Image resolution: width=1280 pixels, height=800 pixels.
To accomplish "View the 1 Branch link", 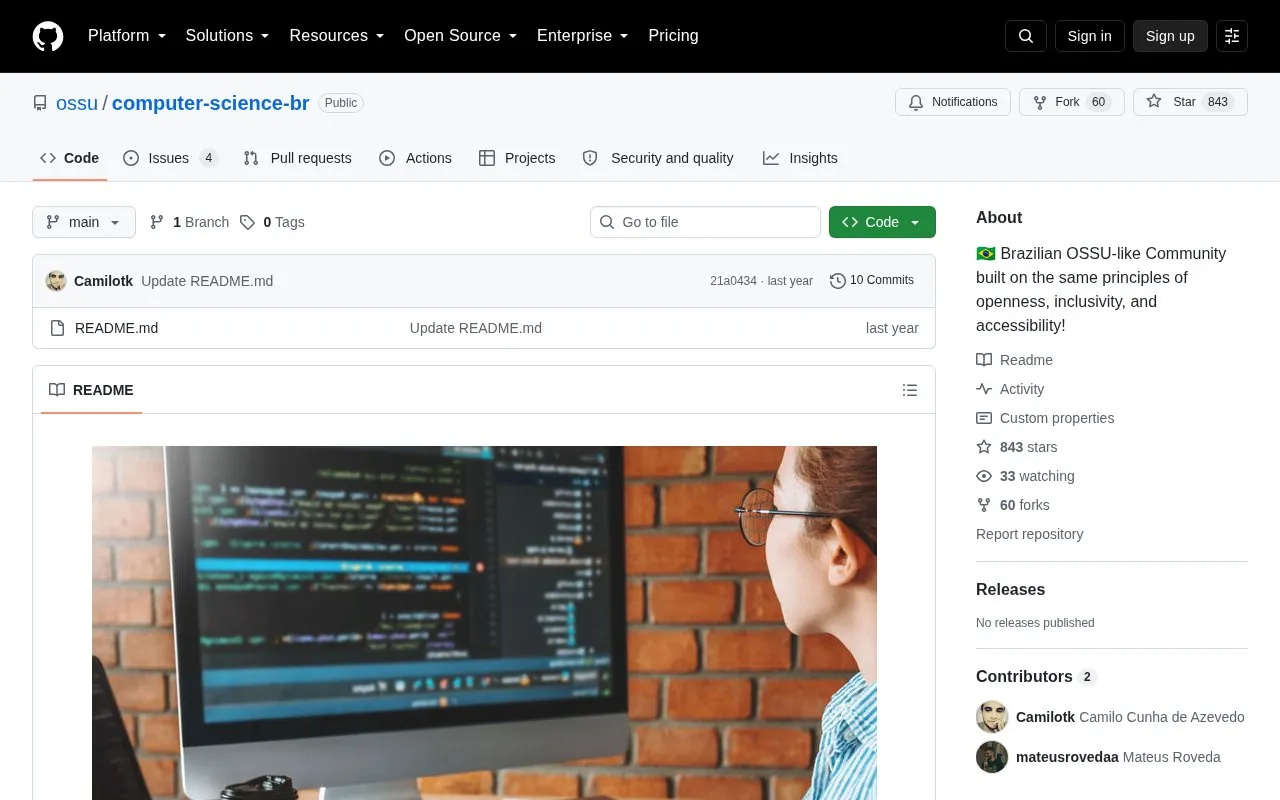I will pos(189,222).
